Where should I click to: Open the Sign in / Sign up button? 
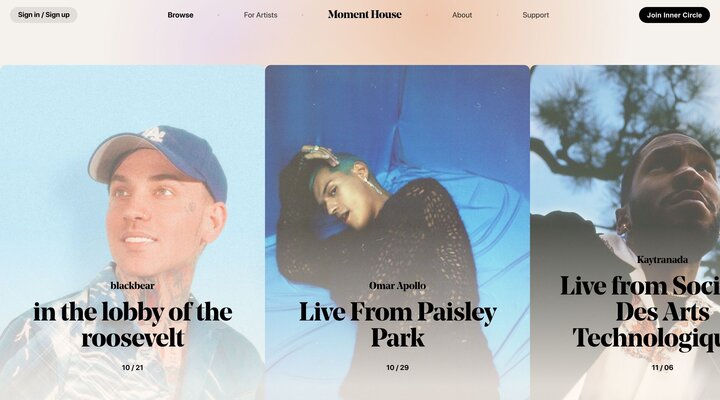pos(44,15)
